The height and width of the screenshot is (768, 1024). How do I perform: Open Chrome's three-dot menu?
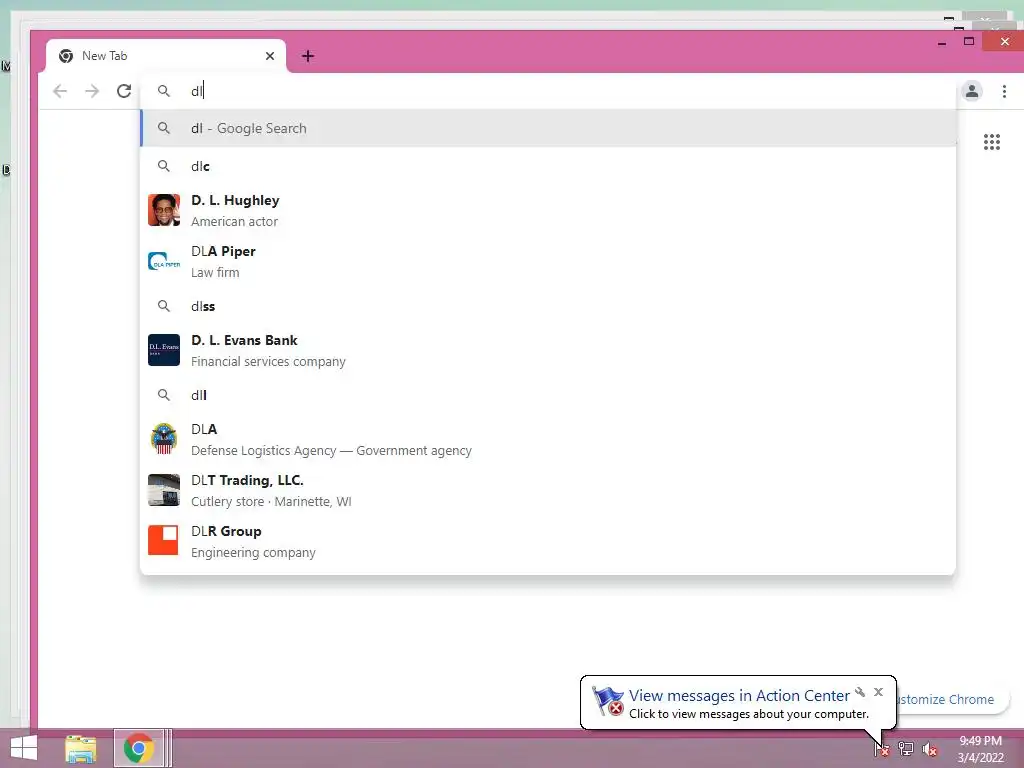tap(1004, 91)
